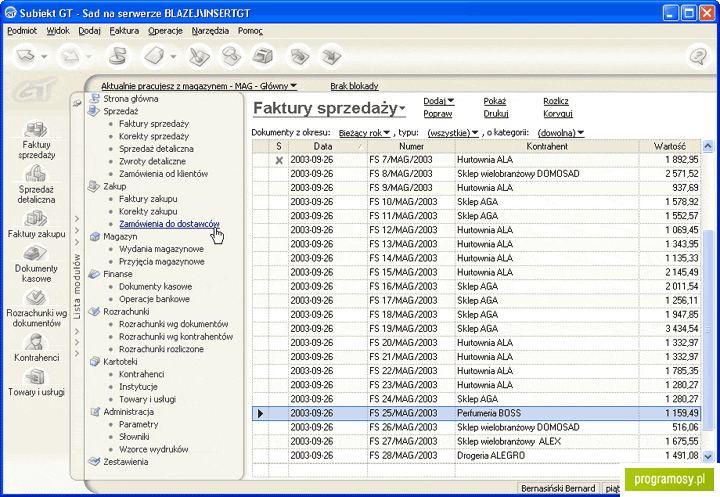
Task: Click the S-shaped toolbar icon
Action: [118, 56]
